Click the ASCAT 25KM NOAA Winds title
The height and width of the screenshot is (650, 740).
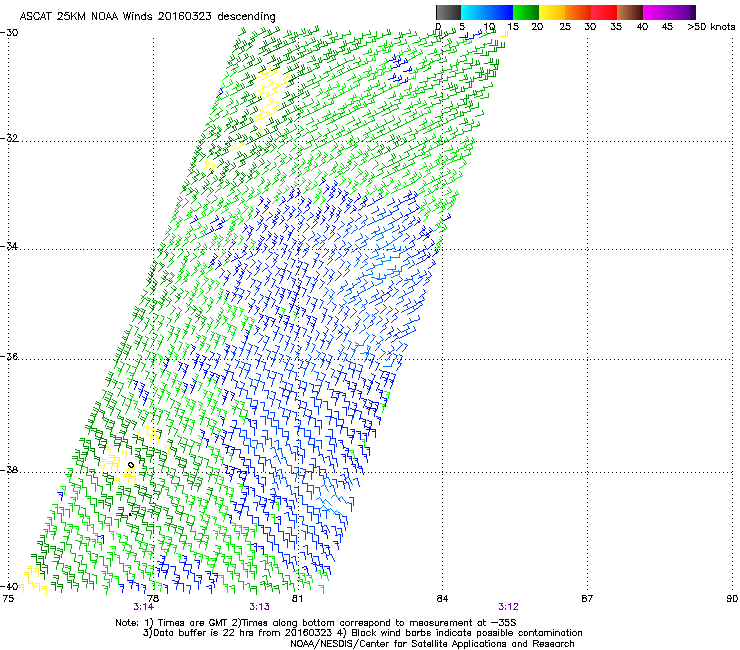coord(147,17)
